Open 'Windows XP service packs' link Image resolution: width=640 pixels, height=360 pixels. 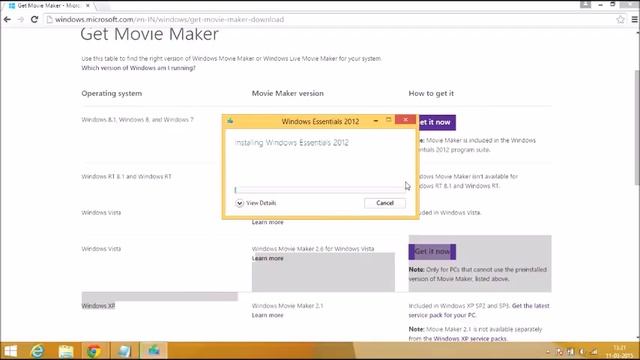point(470,338)
